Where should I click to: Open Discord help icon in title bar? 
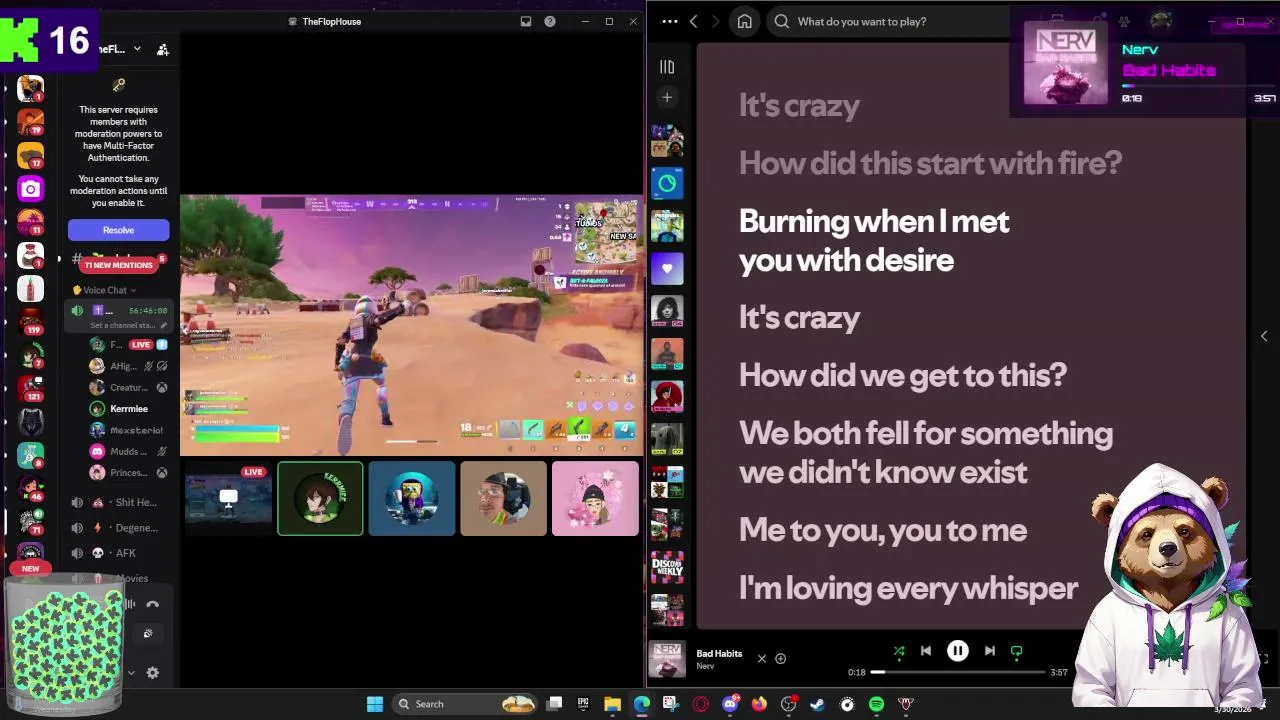(550, 21)
